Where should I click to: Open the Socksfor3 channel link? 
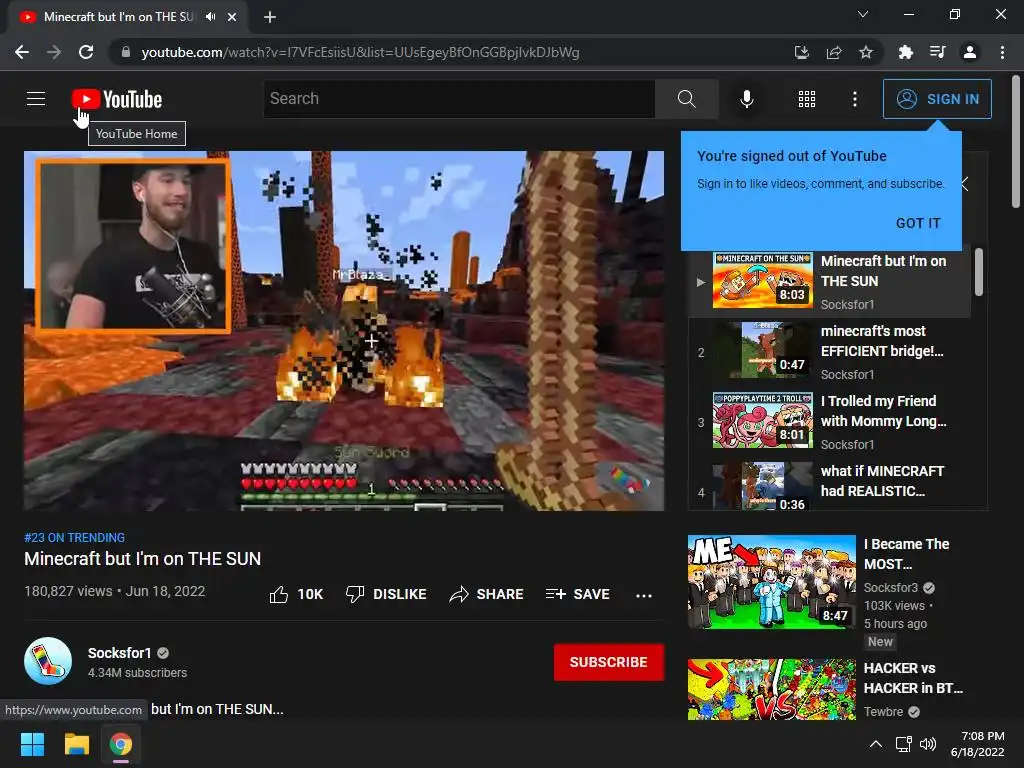[891, 588]
